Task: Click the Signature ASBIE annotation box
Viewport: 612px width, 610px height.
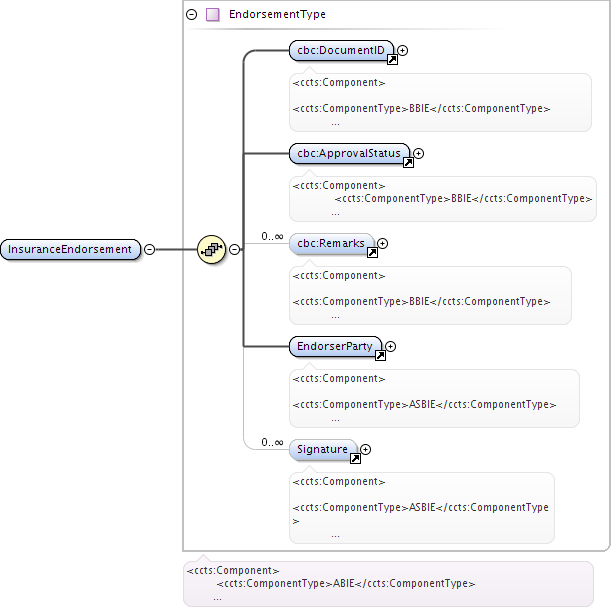Action: coord(422,508)
